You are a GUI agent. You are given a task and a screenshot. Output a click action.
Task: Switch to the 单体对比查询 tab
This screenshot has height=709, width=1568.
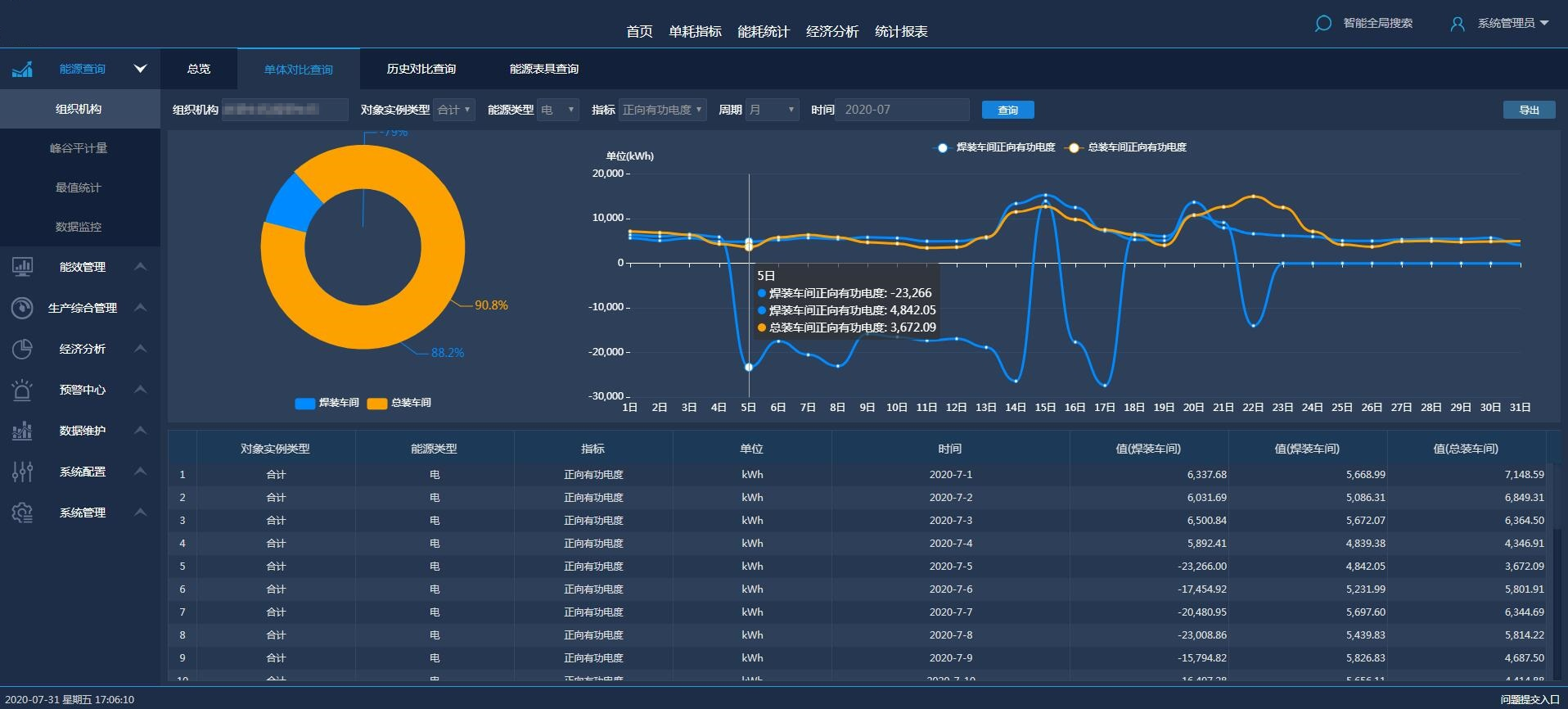tap(299, 69)
